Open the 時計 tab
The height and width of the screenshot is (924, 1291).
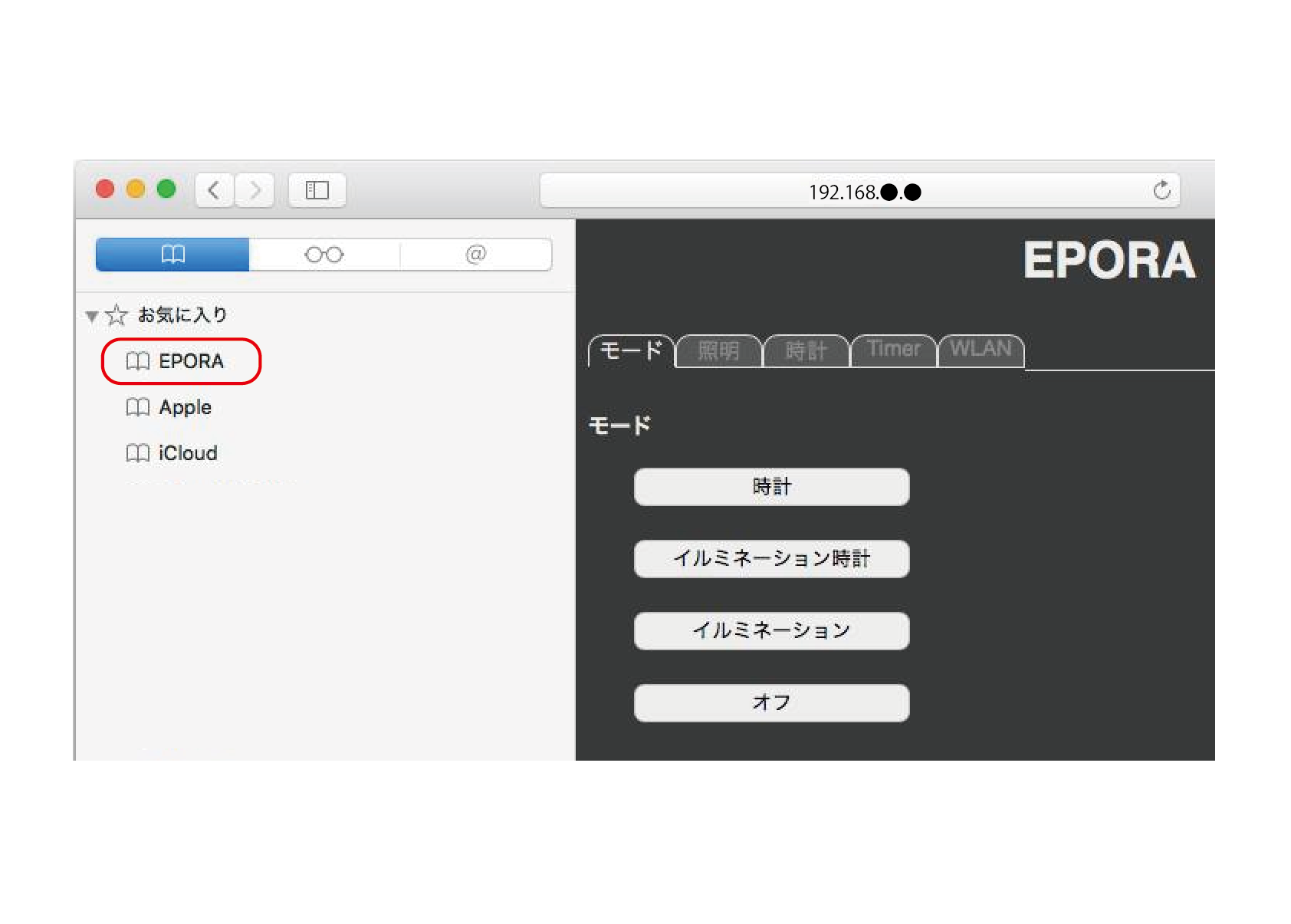pyautogui.click(x=806, y=351)
